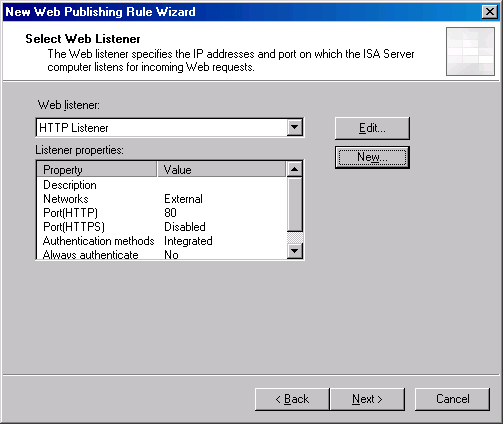Open the Web listener dropdown arrow
This screenshot has width=503, height=424.
pos(295,127)
